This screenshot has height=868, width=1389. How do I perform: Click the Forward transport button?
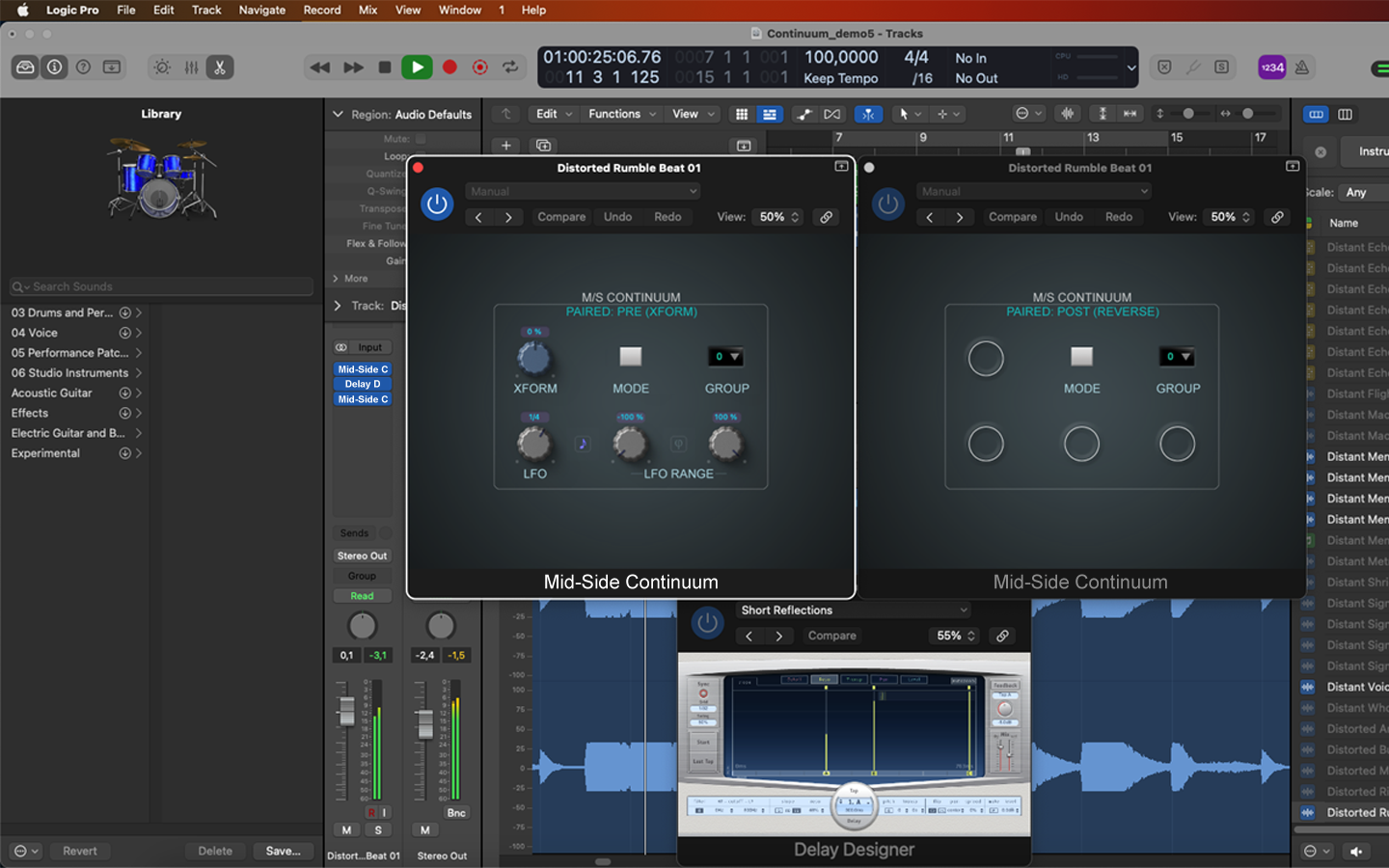[353, 68]
